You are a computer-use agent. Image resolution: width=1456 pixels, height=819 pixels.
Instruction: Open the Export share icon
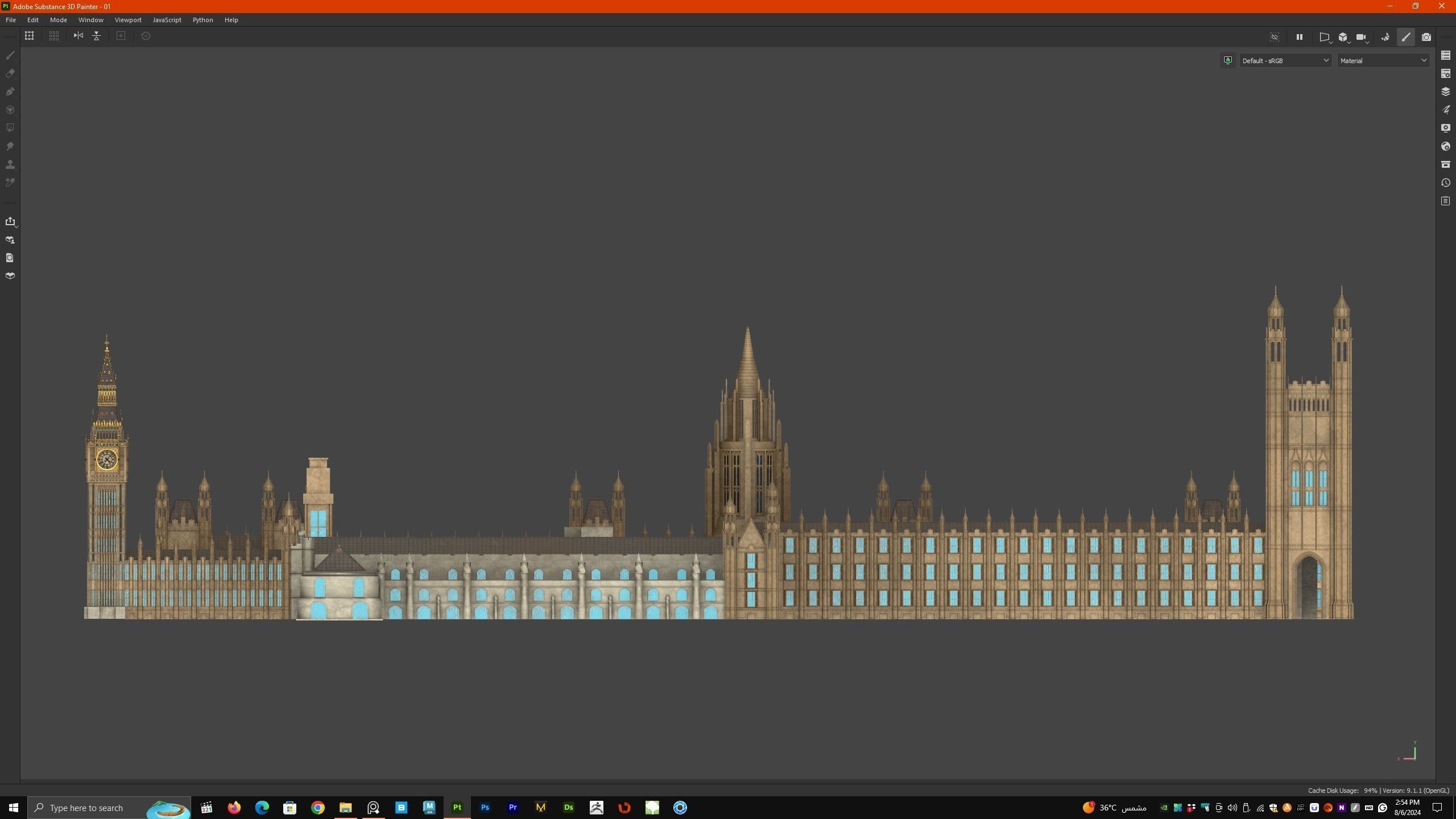point(10,221)
